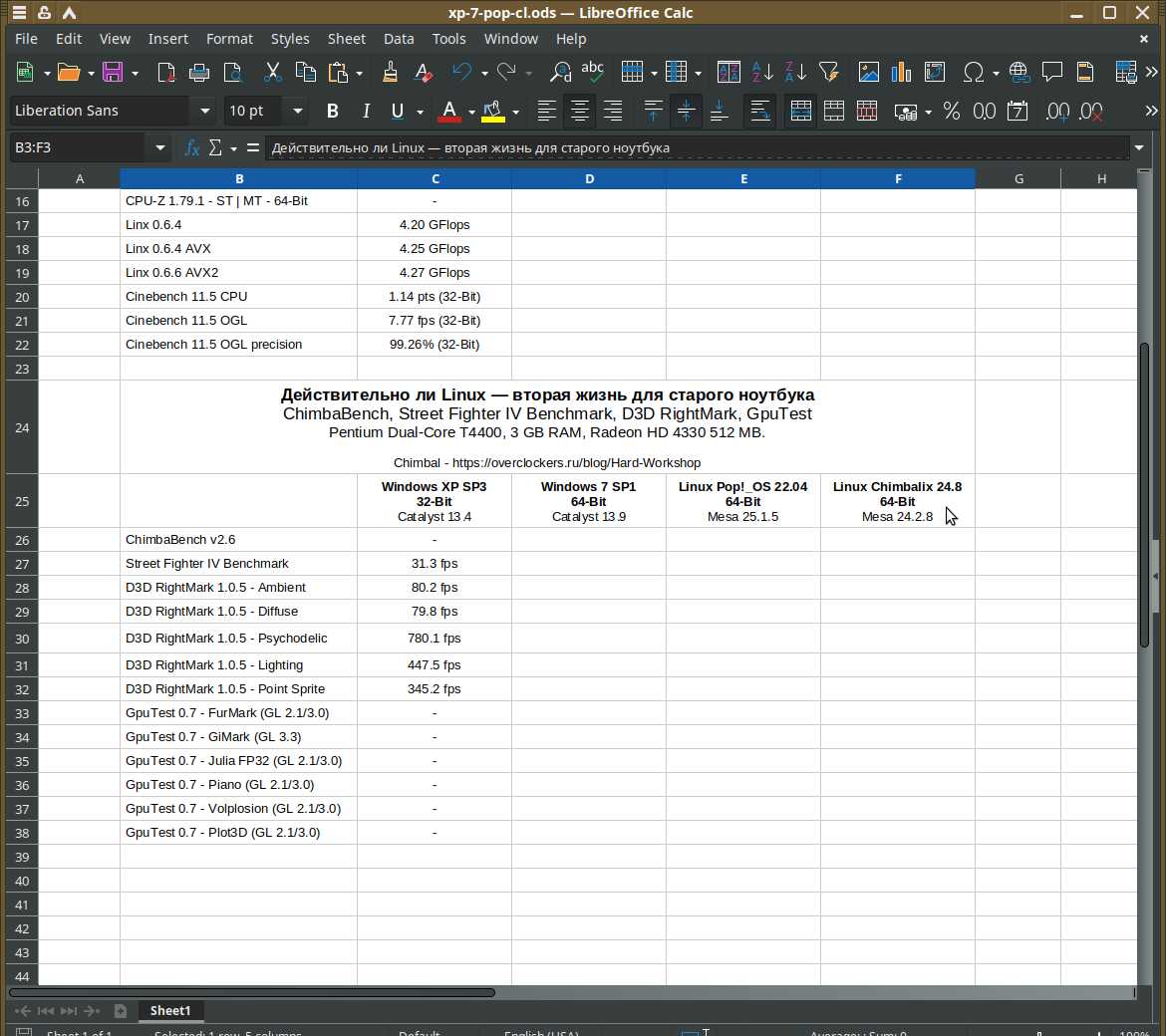Toggle Italic formatting
Viewport: 1166px width, 1036px height.
366,111
